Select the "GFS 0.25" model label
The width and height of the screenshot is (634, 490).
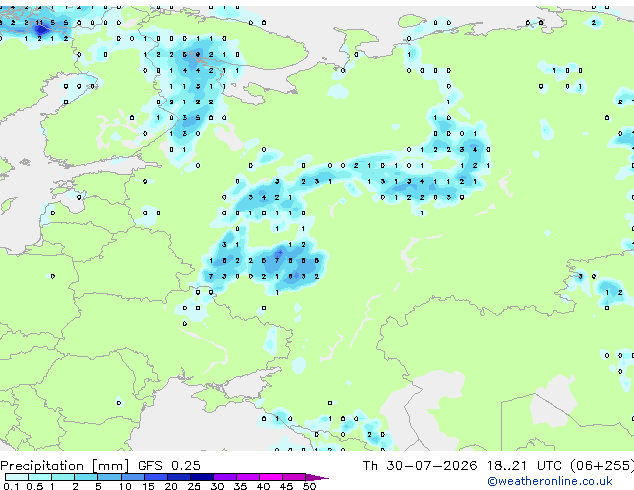coord(169,465)
